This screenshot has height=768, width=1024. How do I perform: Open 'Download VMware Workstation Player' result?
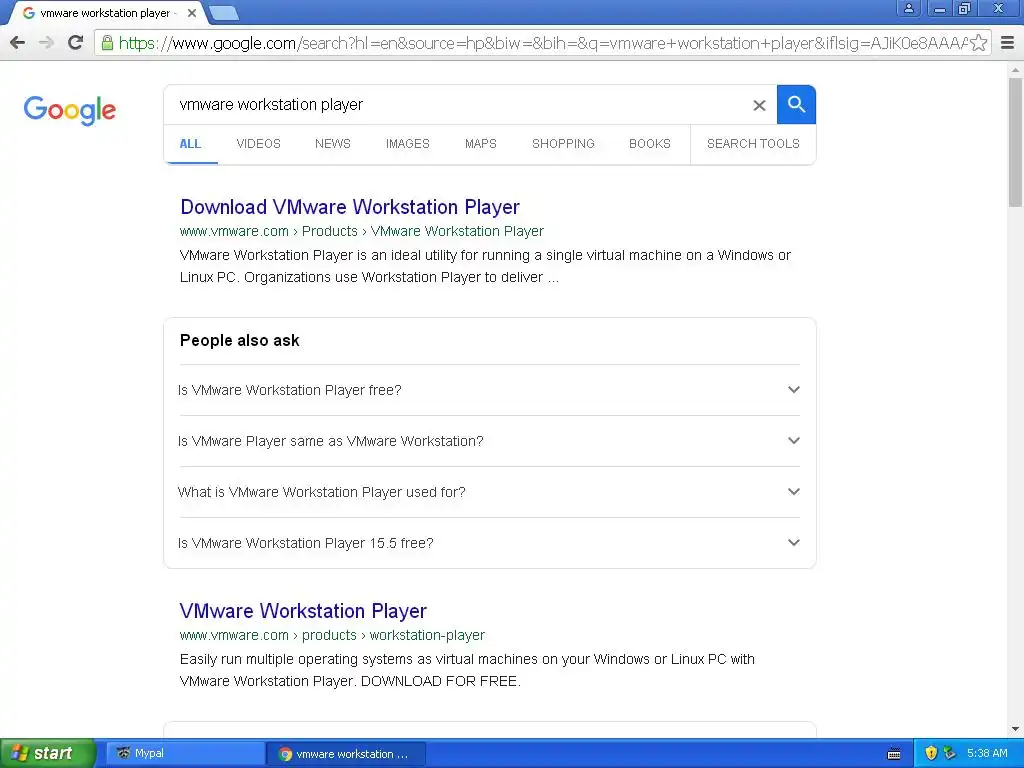pyautogui.click(x=350, y=207)
